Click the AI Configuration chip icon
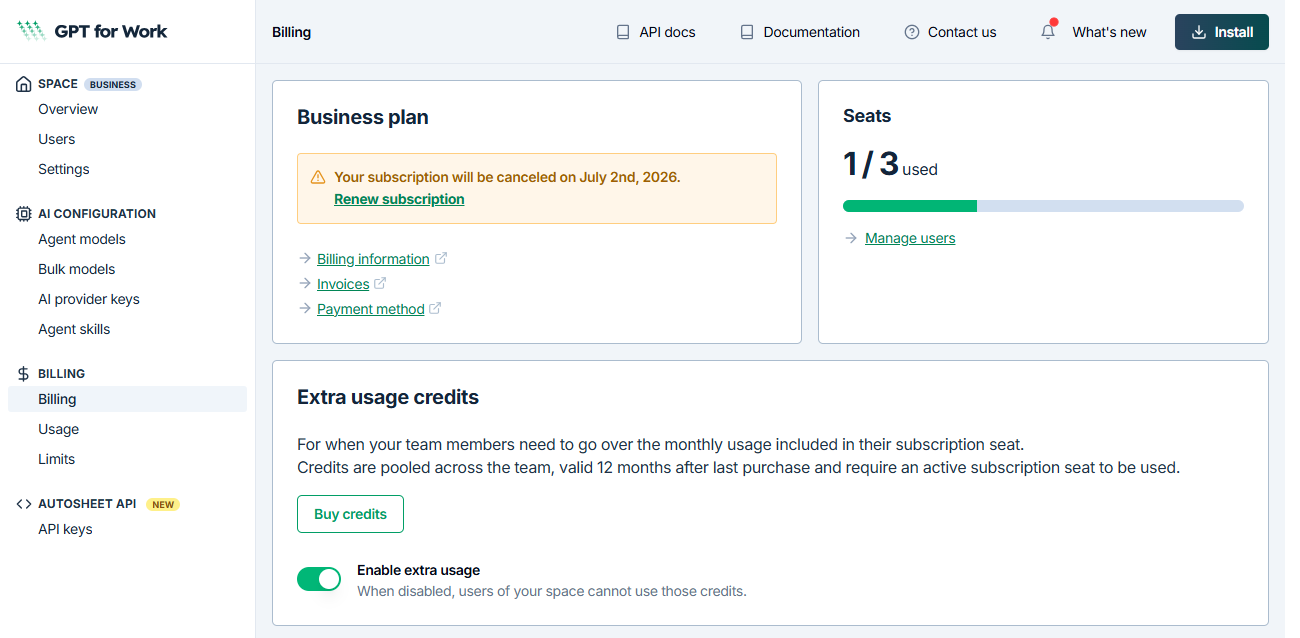 24,214
